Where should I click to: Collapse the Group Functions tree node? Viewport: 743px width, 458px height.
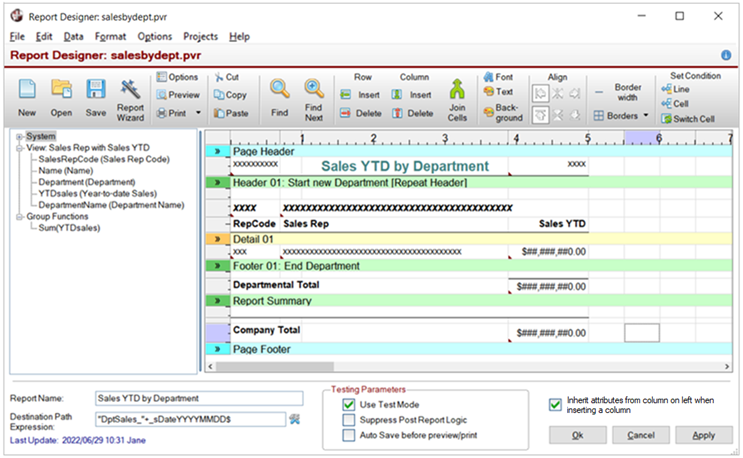18,216
